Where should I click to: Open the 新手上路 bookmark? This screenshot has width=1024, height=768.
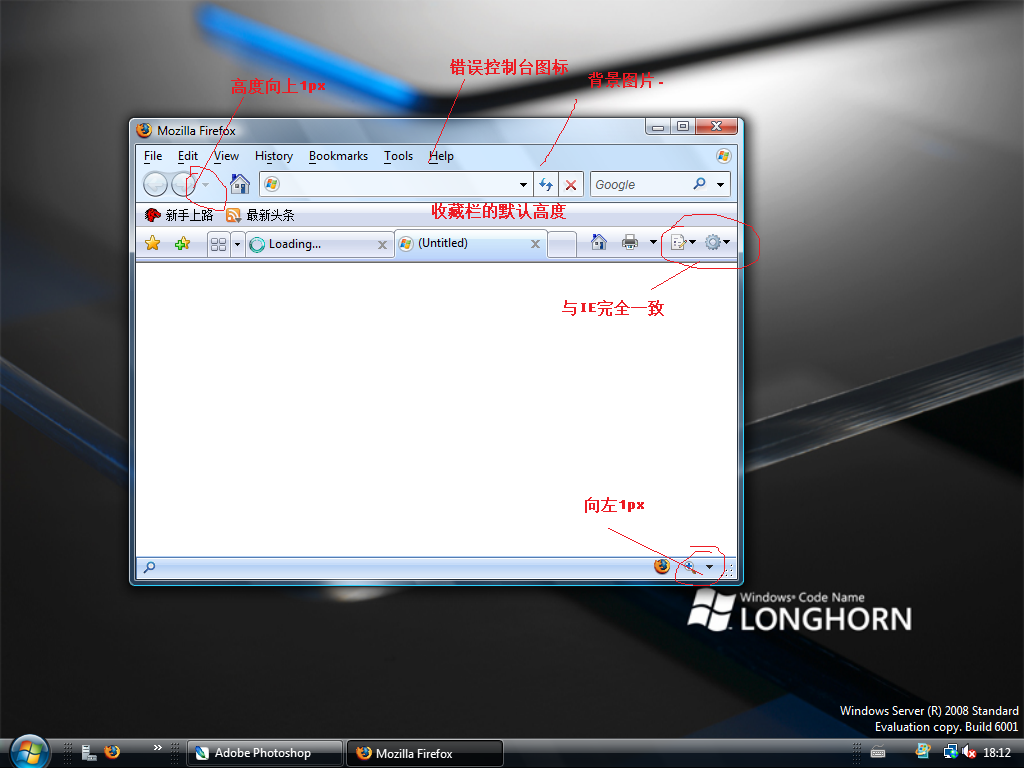(x=179, y=215)
